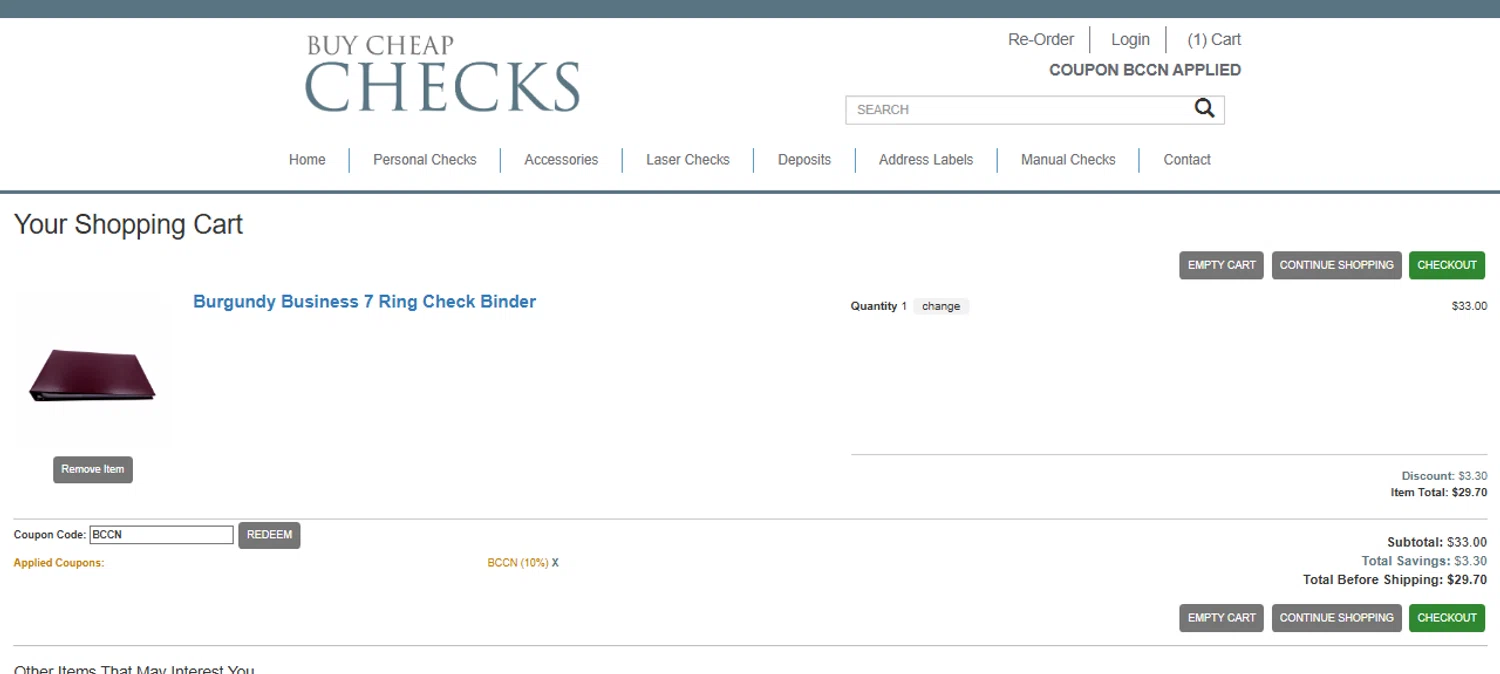Open the Home menu item
Viewport: 1500px width, 674px height.
[x=307, y=160]
